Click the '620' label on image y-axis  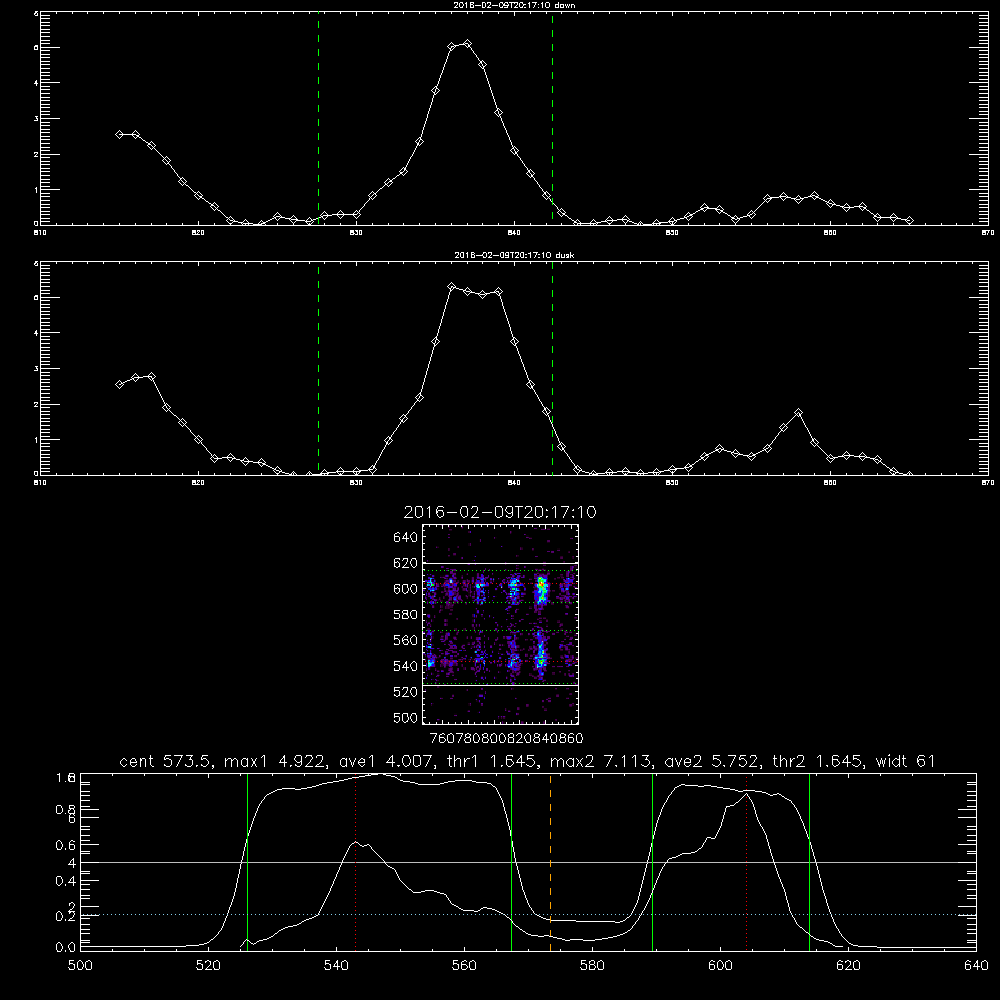(405, 563)
